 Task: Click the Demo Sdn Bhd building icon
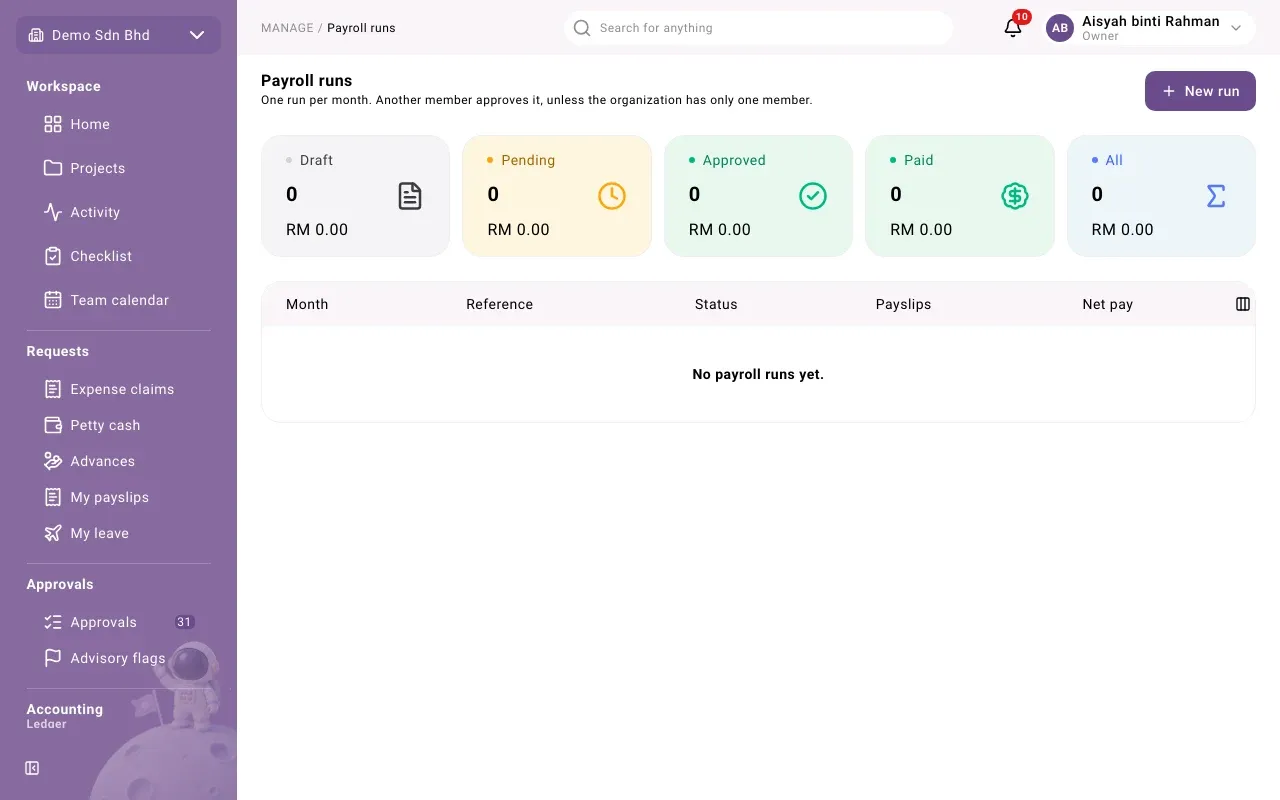(x=36, y=35)
